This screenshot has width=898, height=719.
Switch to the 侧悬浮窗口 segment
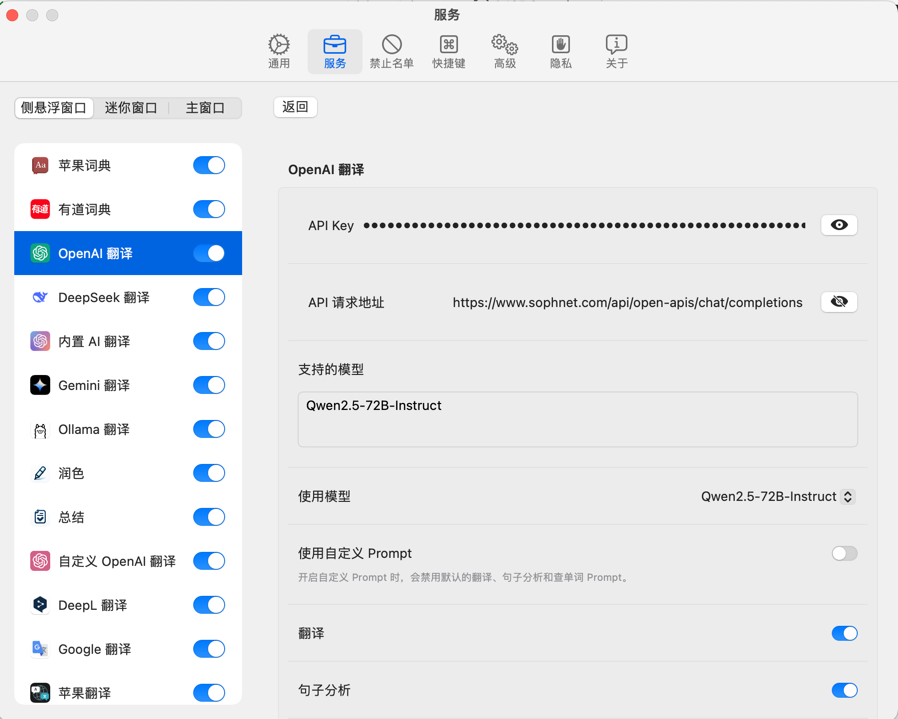point(54,108)
